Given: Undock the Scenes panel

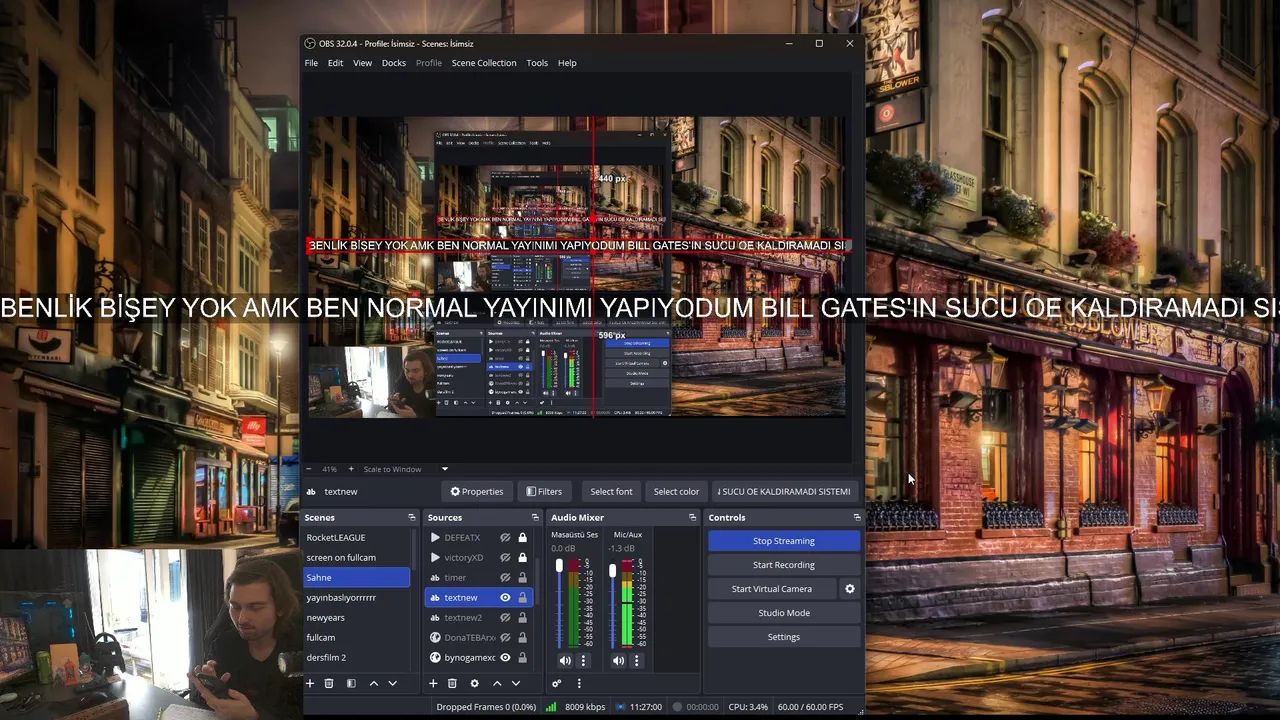Looking at the screenshot, I should [411, 517].
